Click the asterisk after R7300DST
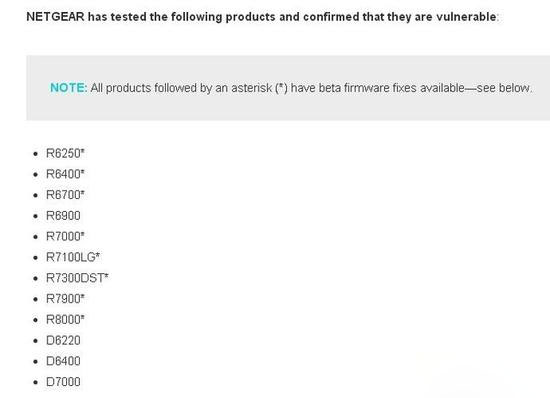Screen dimensions: 550x398 107,276
